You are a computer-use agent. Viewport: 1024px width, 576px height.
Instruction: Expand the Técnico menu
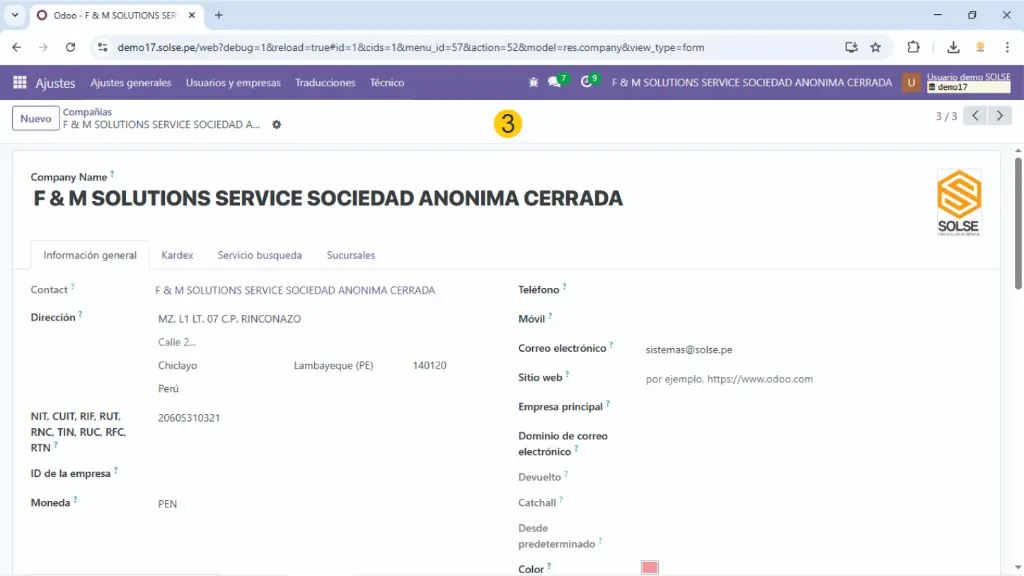coord(387,83)
